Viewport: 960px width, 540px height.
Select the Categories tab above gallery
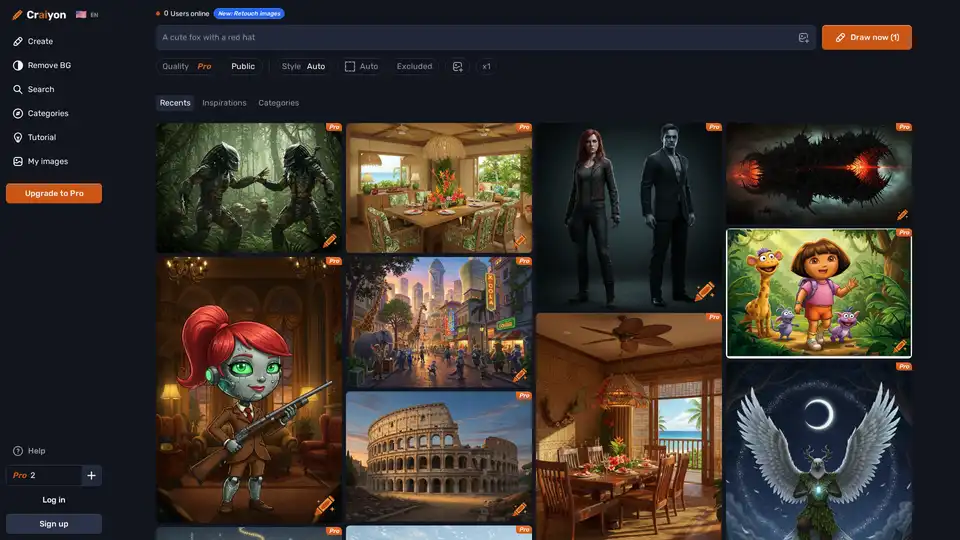click(278, 103)
